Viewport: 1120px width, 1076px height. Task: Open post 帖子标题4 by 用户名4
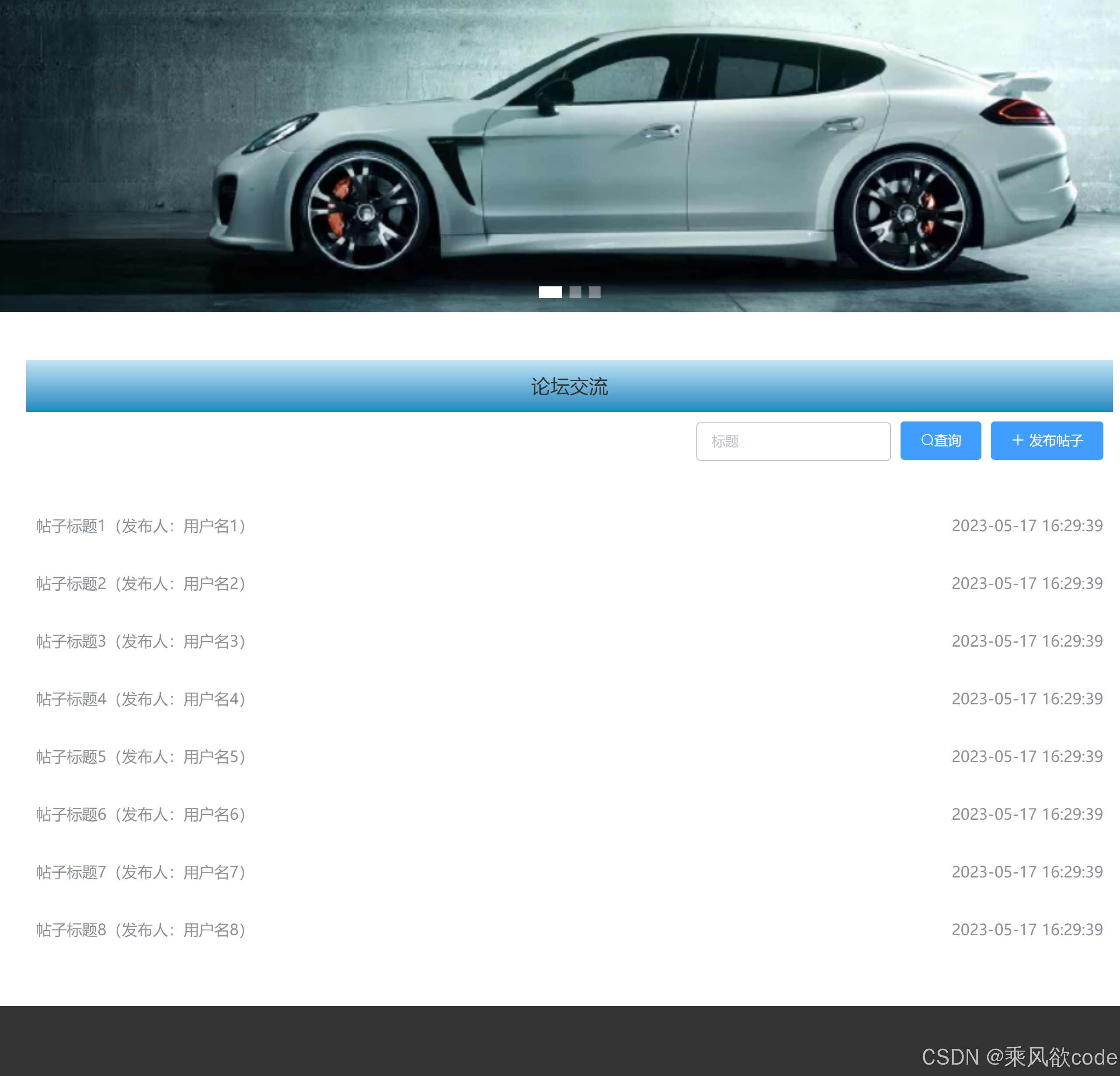[x=141, y=699]
